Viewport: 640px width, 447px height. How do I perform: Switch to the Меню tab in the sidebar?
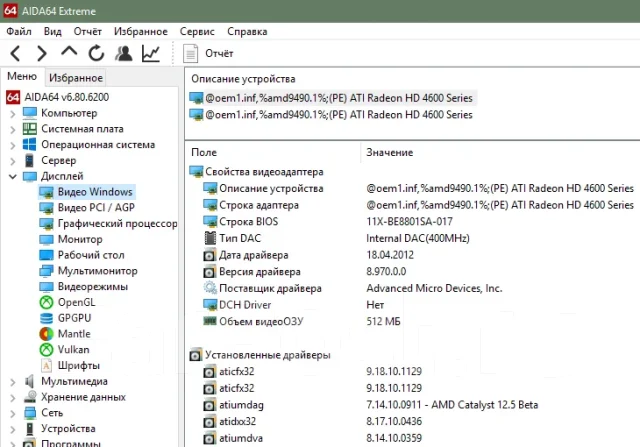point(22,76)
